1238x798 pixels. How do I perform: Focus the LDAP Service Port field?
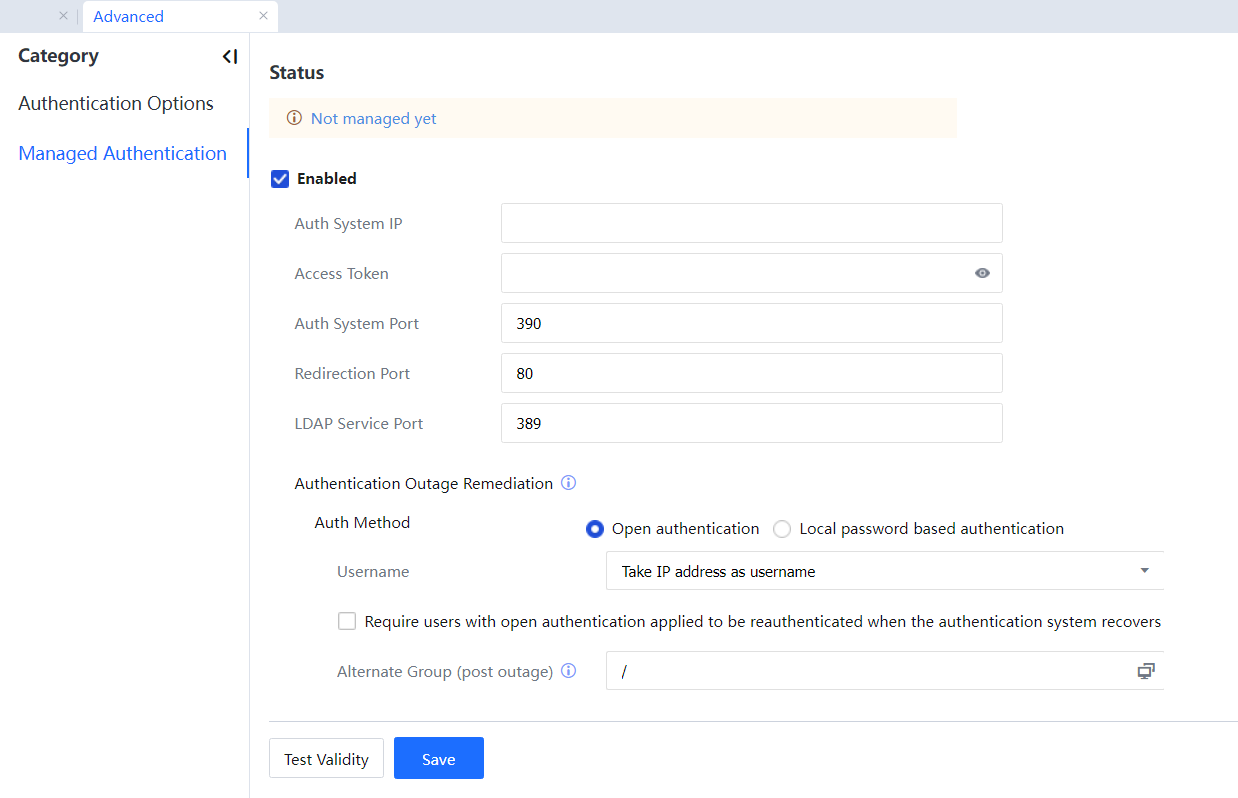point(751,423)
